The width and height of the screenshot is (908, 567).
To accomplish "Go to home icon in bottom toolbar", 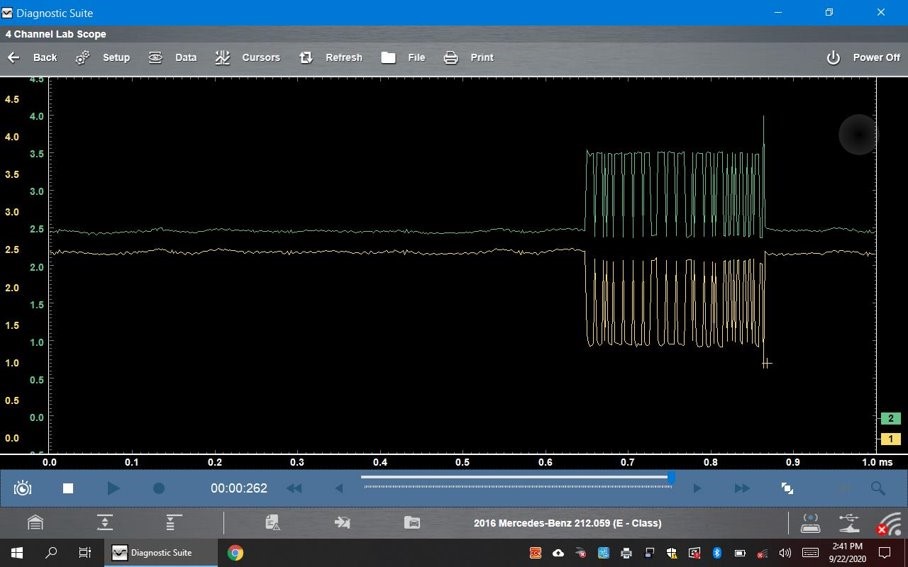I will click(35, 522).
